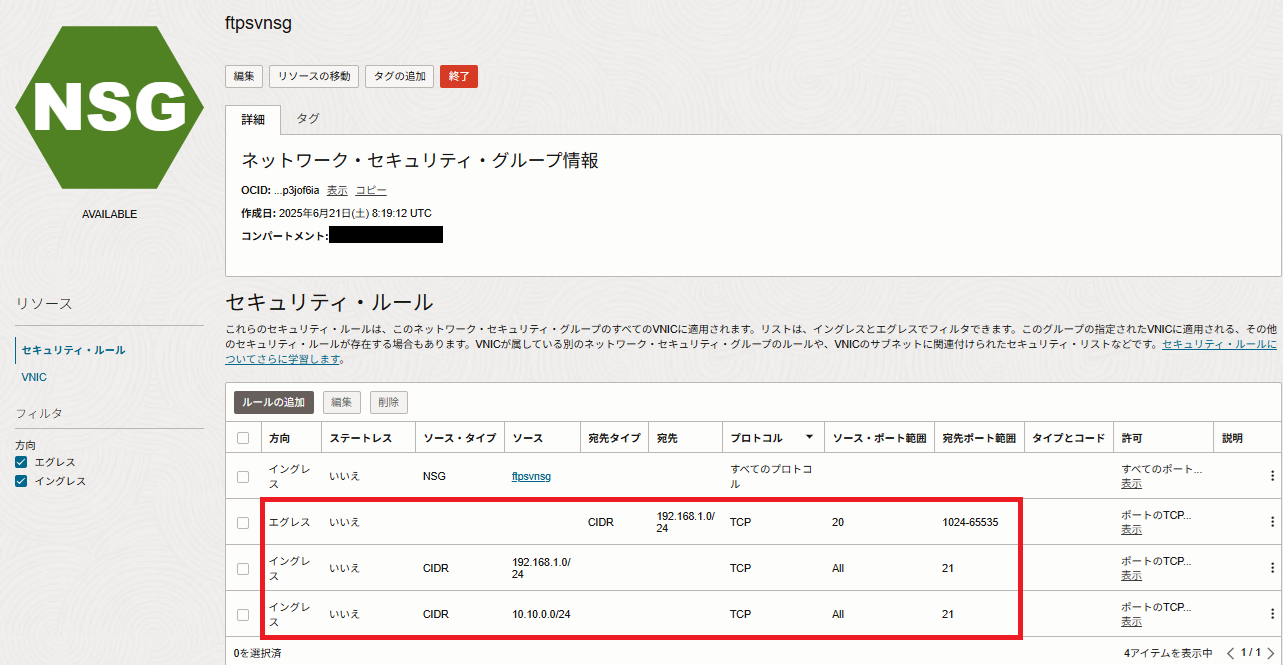
Task: Uncheck the エグレス direction filter
Action: [x=21, y=462]
